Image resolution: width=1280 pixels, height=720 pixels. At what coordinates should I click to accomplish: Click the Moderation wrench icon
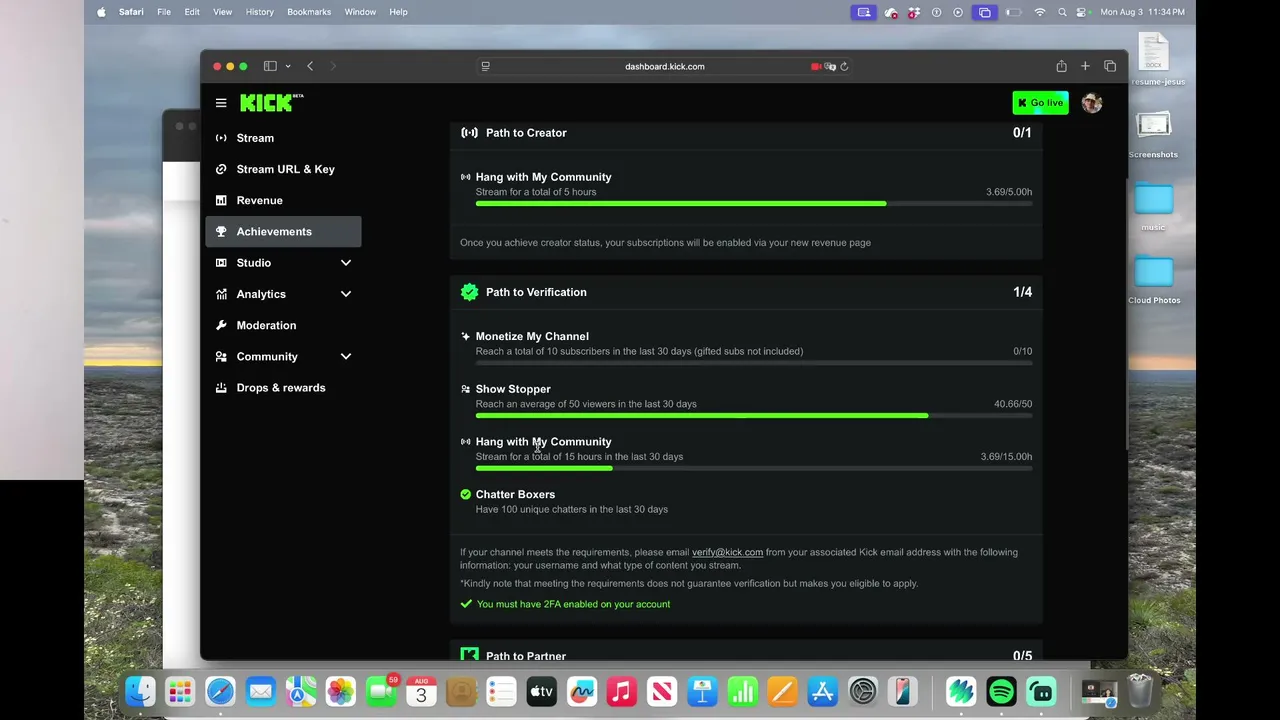(221, 325)
